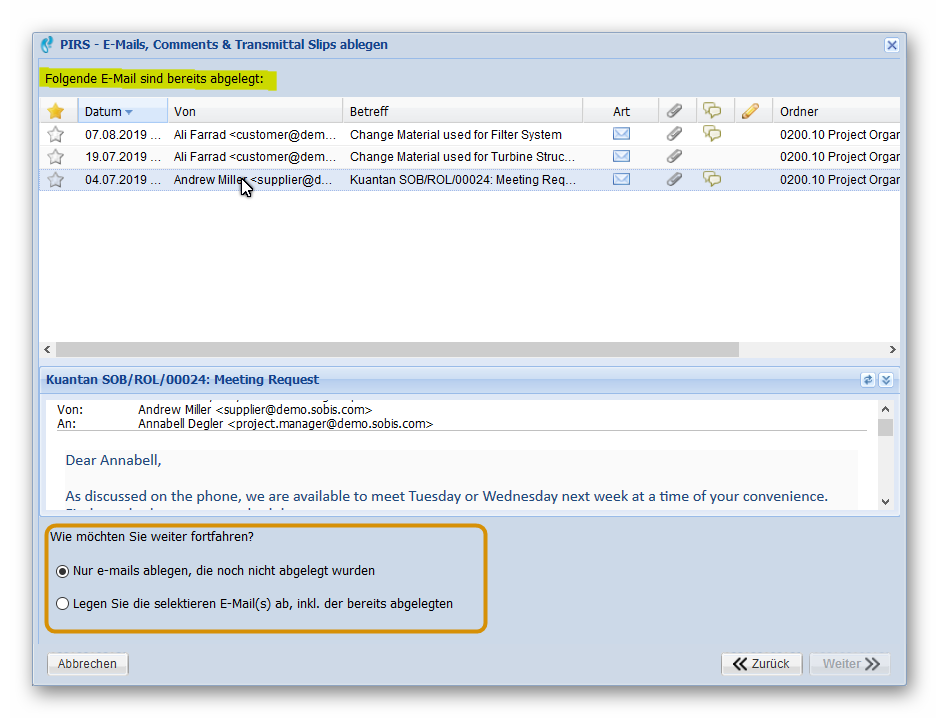Click the refresh icon in preview header
939x718 pixels.
click(868, 380)
